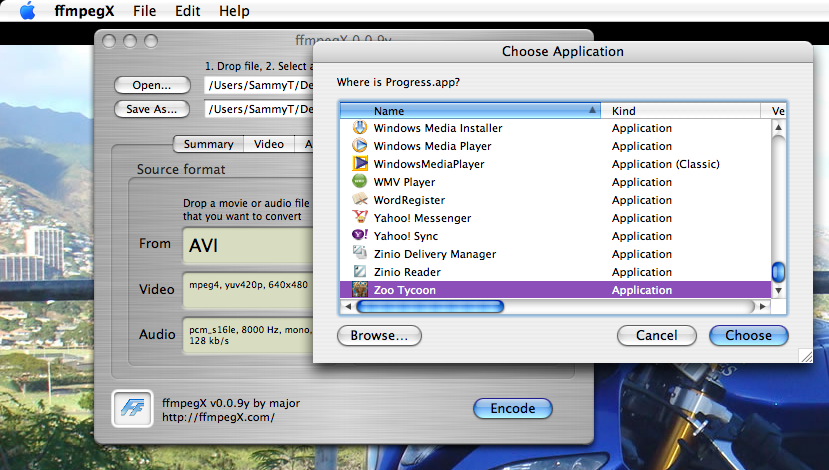Screen dimensions: 829x470
Task: Click the AVI source format field
Action: [248, 245]
